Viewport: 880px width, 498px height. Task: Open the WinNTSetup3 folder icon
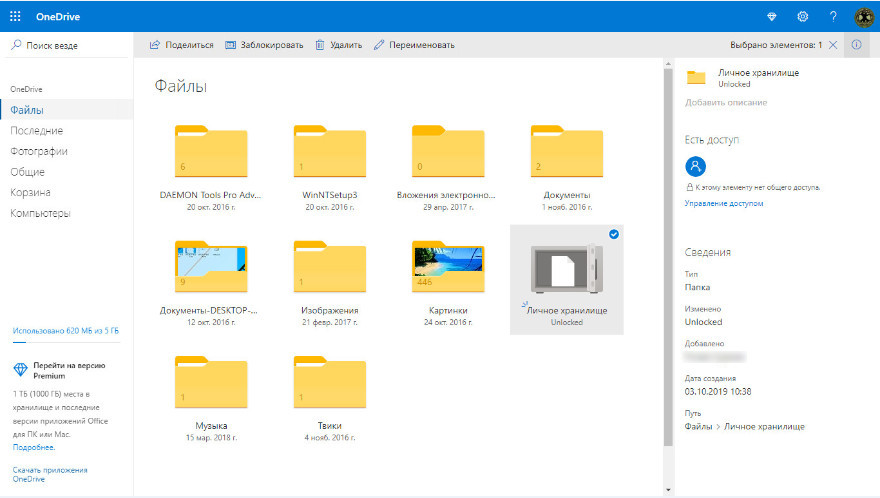point(330,151)
